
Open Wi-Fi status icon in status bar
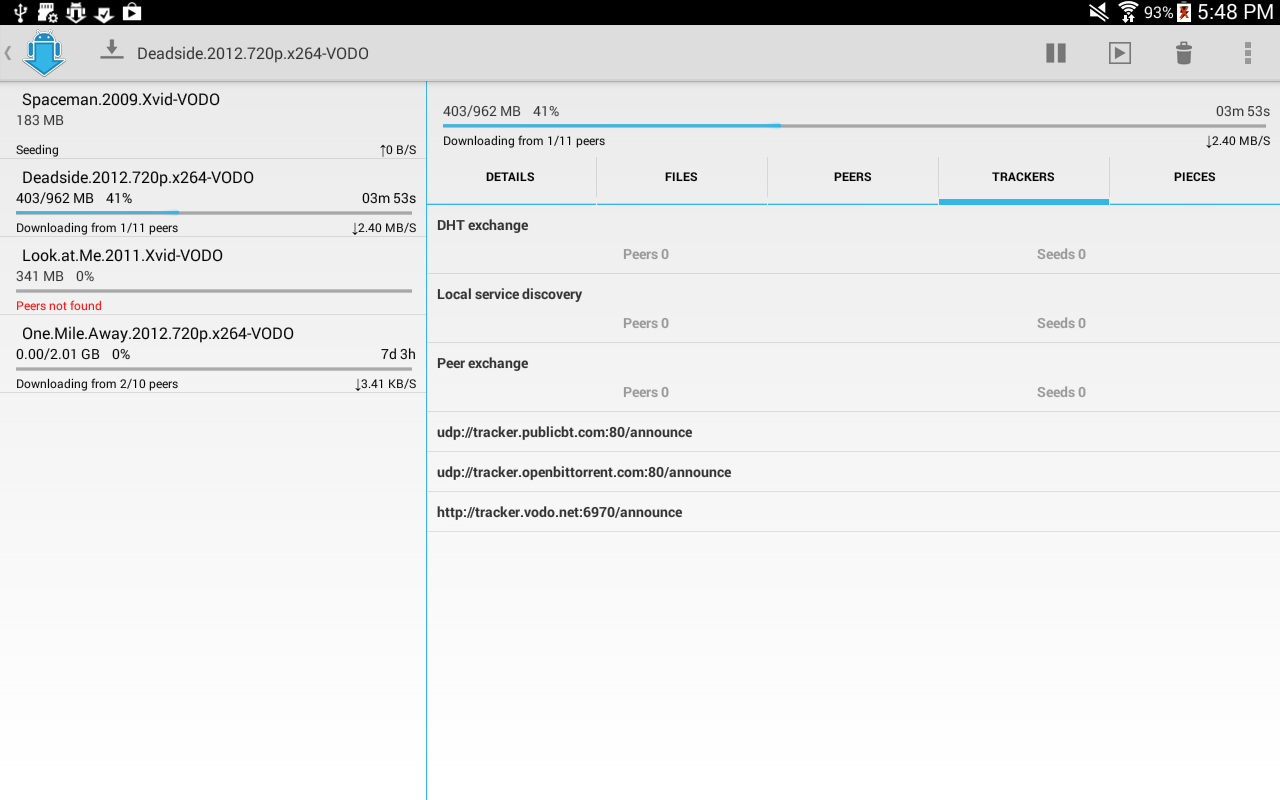[1127, 13]
